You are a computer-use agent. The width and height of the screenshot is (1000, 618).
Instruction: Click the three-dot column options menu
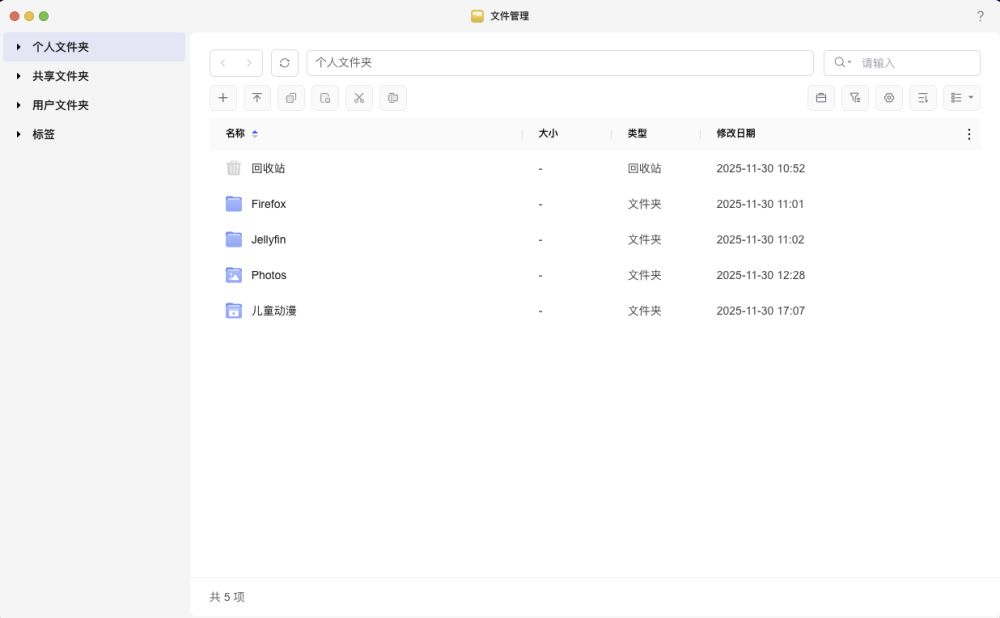(969, 134)
